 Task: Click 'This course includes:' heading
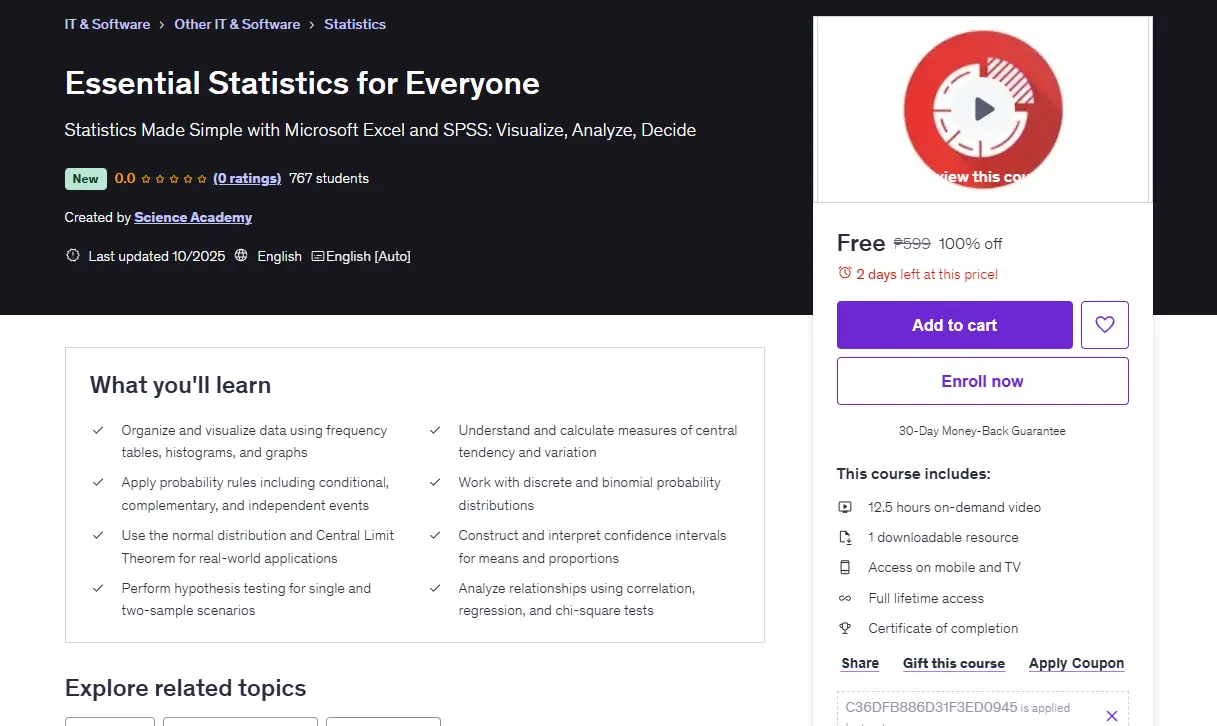point(914,474)
